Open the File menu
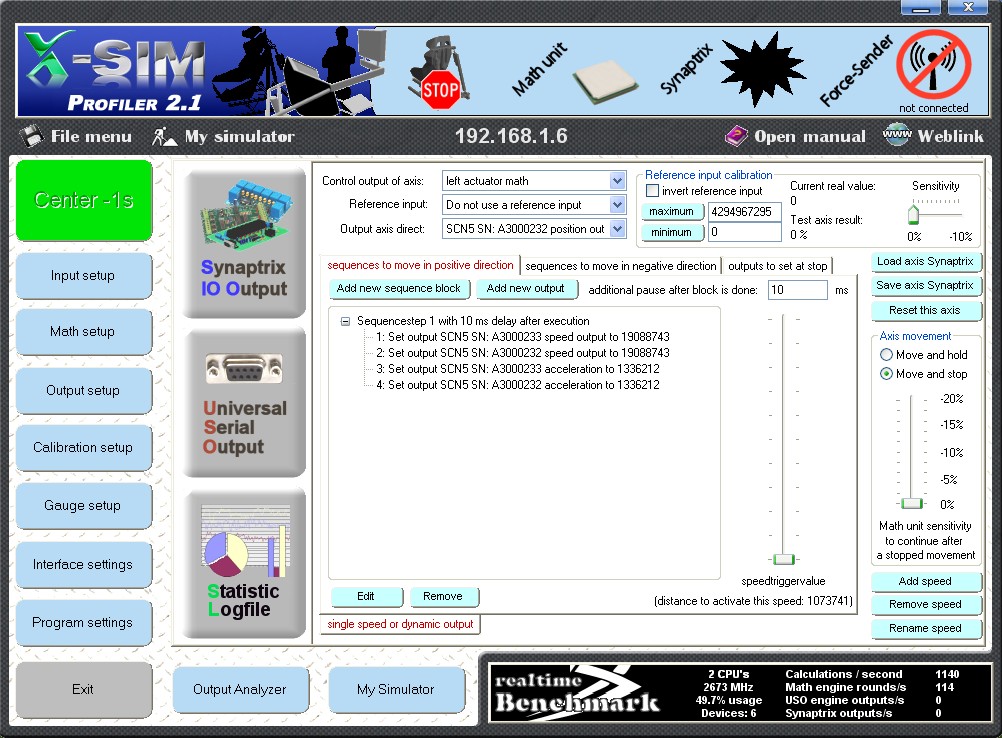Image resolution: width=1002 pixels, height=738 pixels. (x=91, y=136)
